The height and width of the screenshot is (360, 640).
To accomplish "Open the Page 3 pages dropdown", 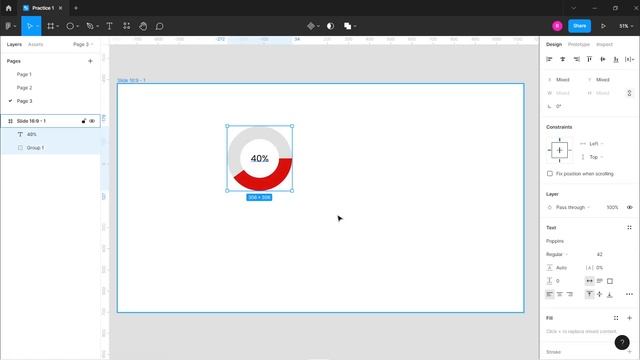I will tap(83, 44).
